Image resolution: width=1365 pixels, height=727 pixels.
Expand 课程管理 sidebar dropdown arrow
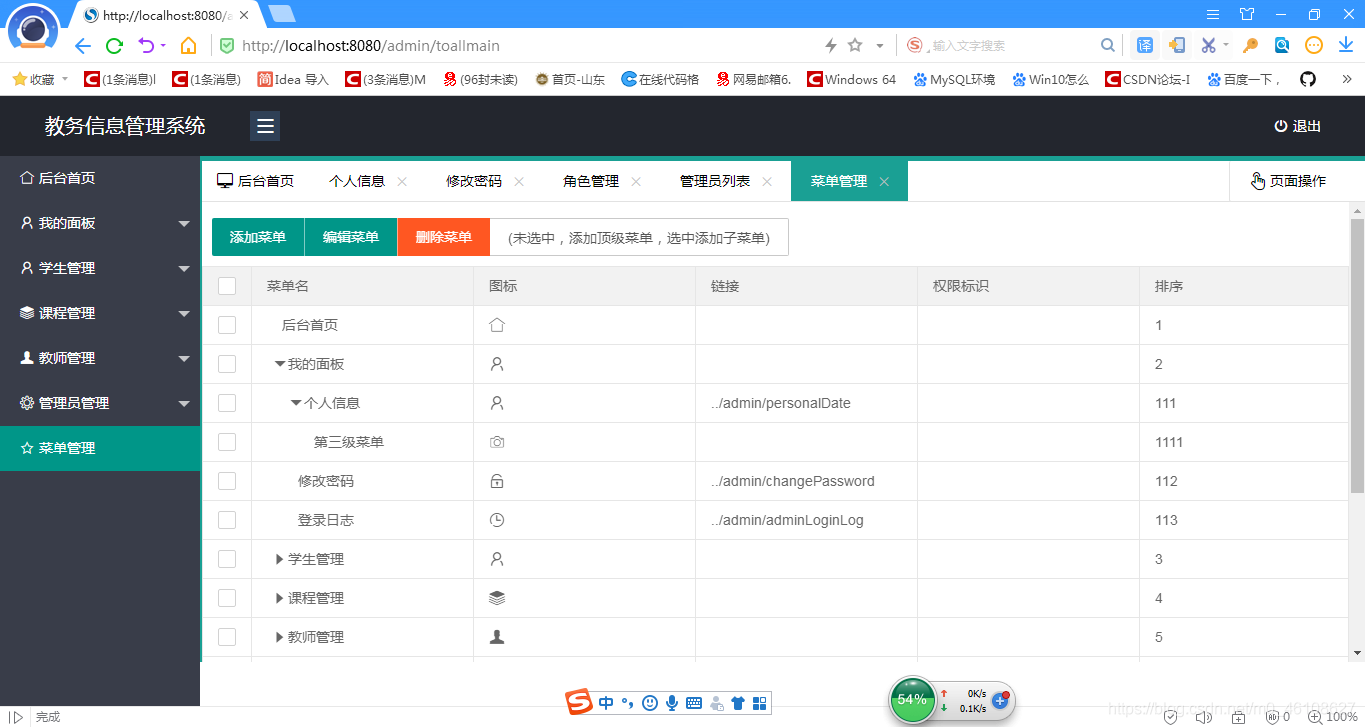pos(184,314)
